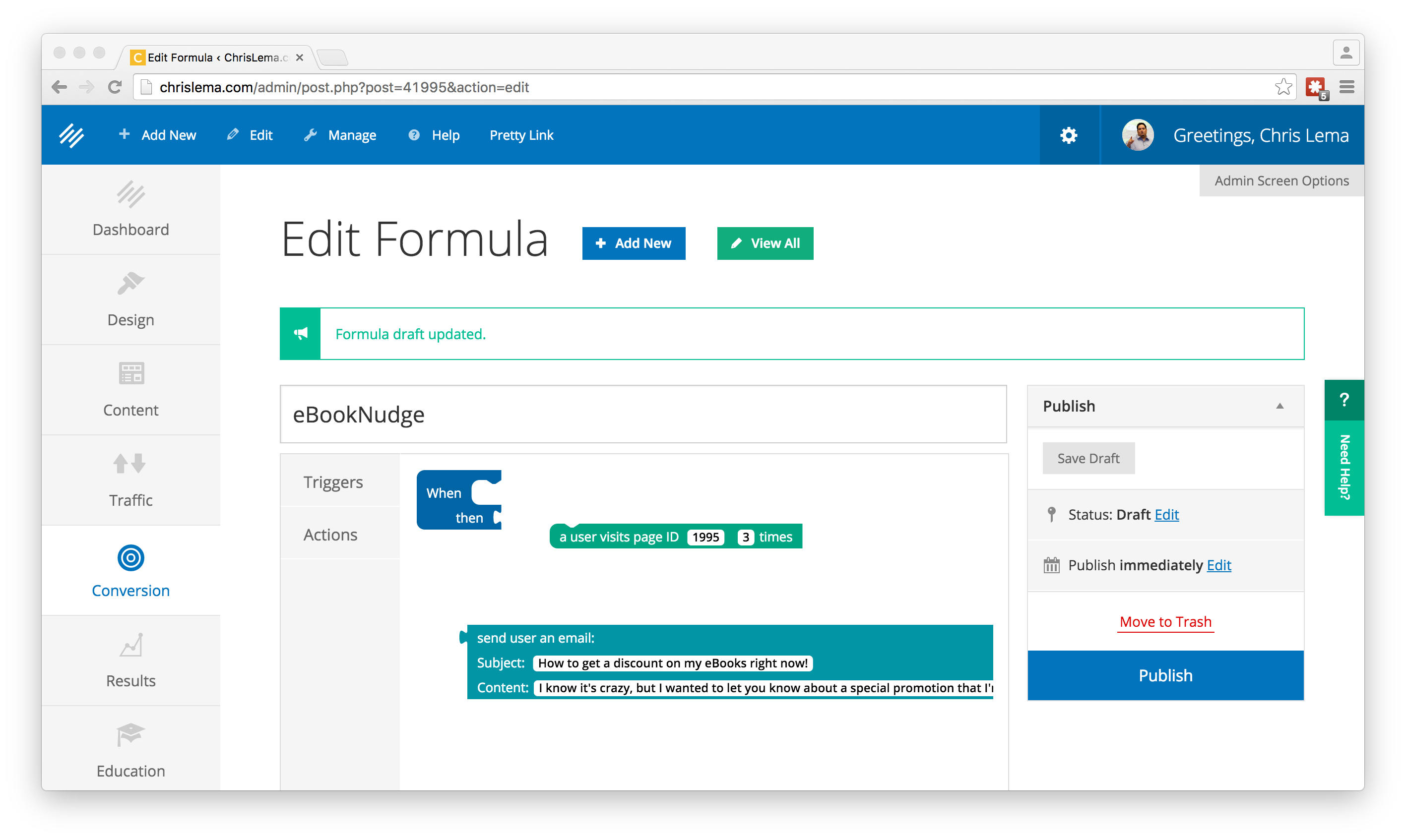Bookmark page with star icon
Screen dimensions: 1406x840
(x=1283, y=87)
